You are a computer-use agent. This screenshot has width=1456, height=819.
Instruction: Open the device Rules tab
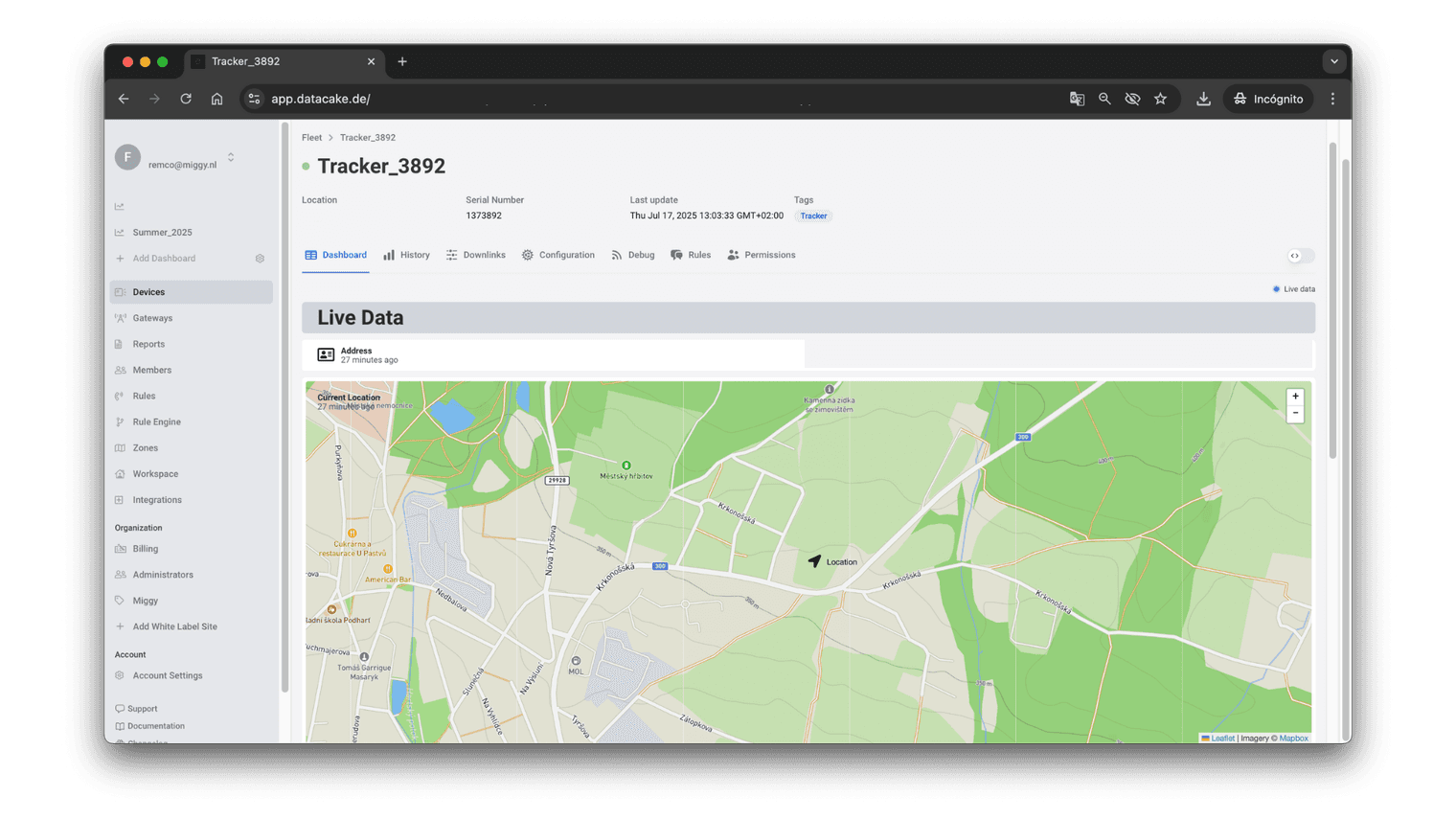[690, 255]
